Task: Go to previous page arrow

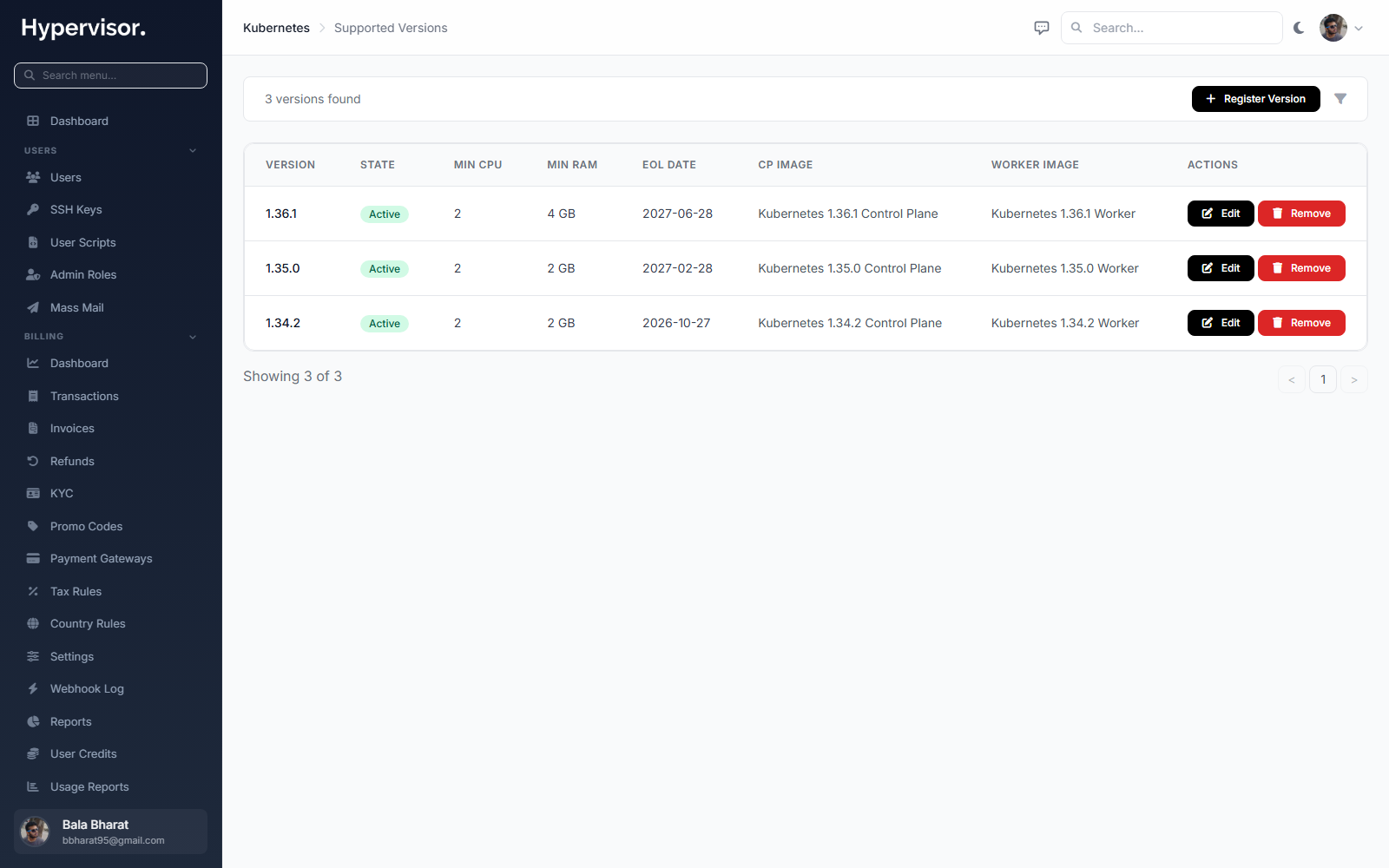Action: click(1292, 379)
